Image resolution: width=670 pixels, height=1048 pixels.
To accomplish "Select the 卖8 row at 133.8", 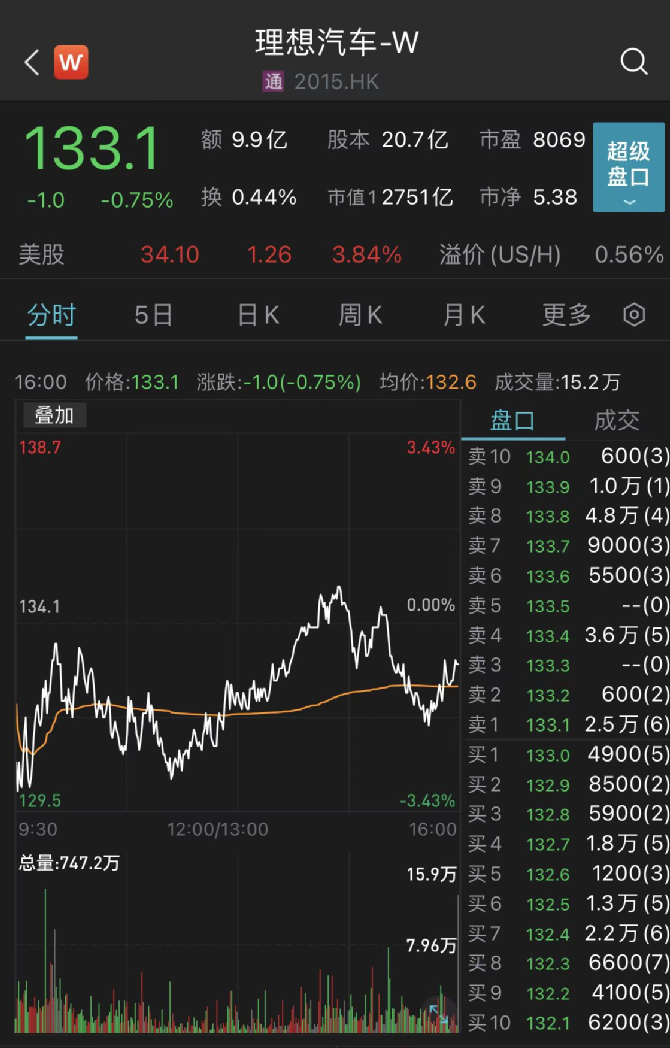I will click(566, 516).
